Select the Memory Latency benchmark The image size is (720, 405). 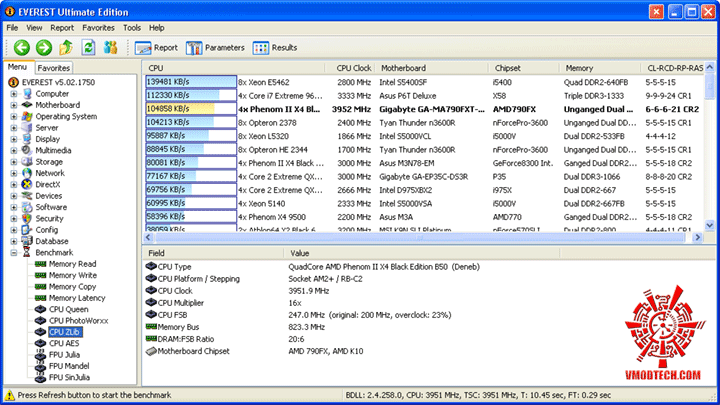(x=77, y=298)
